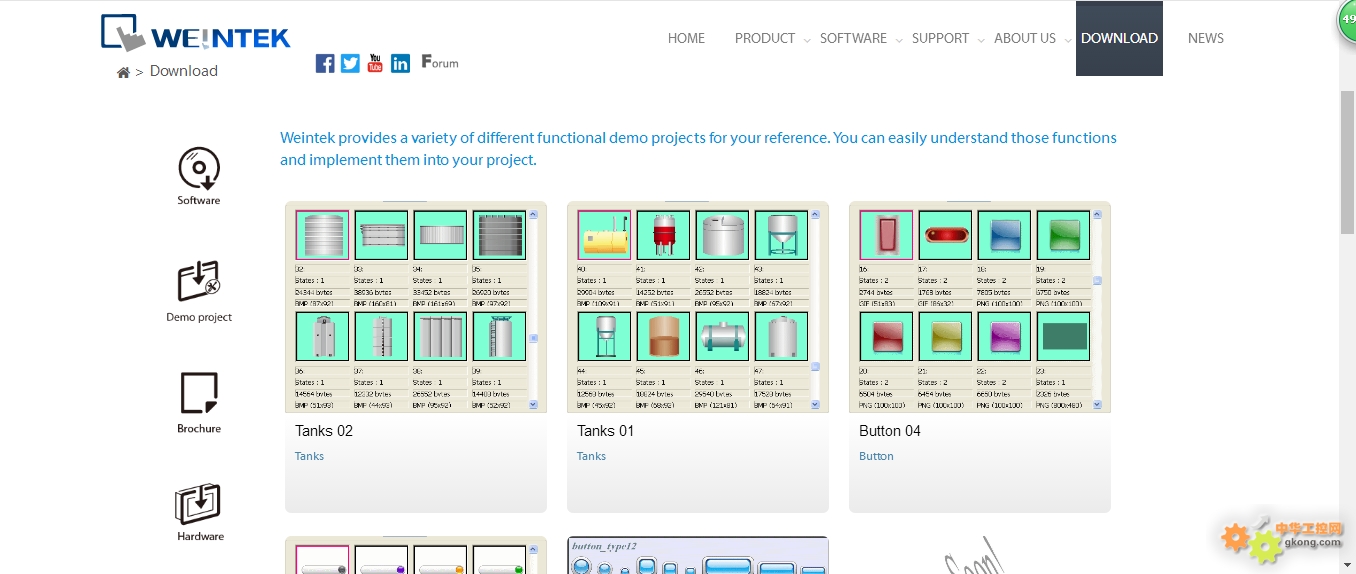Open the Weintek Twitter icon
This screenshot has width=1356, height=574.
click(x=350, y=63)
